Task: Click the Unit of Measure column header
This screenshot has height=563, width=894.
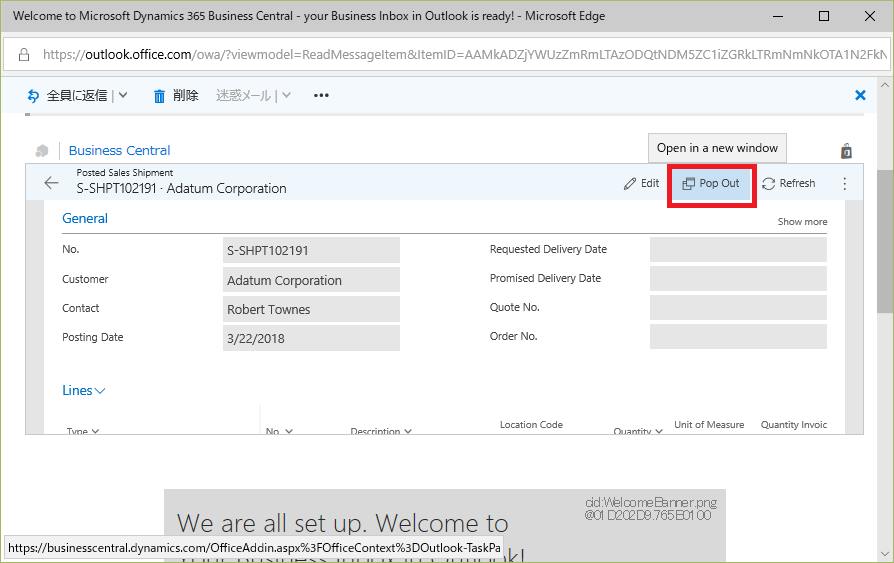Action: coord(709,425)
